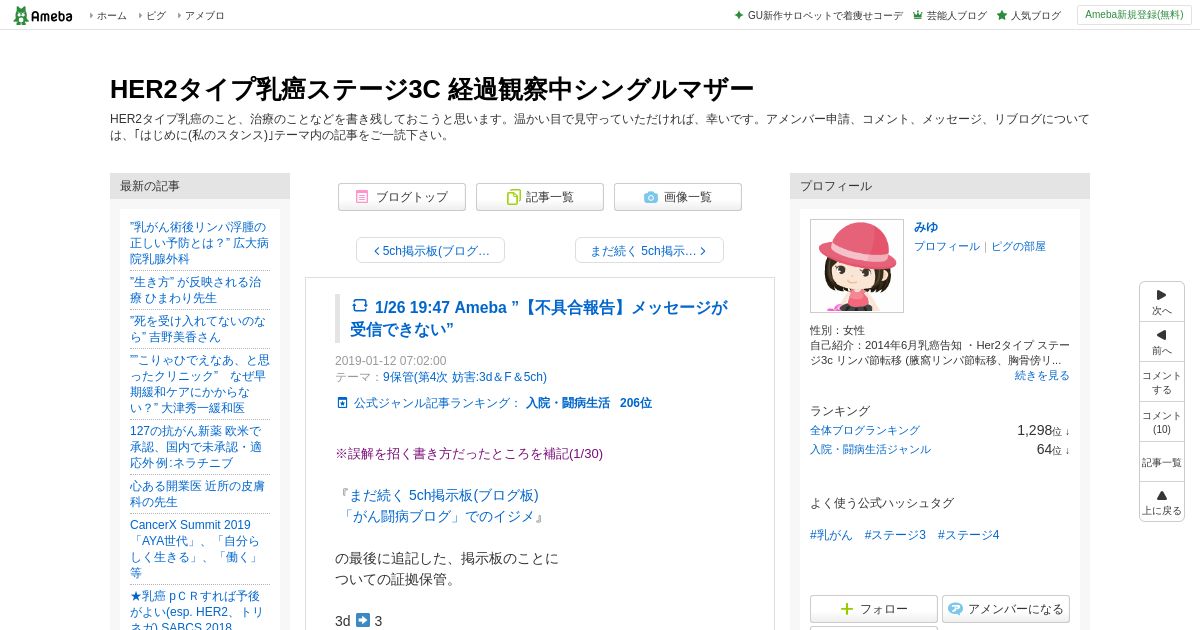Click the blue arrow emoji after 3d
Screen dimensions: 1200x630
point(363,620)
